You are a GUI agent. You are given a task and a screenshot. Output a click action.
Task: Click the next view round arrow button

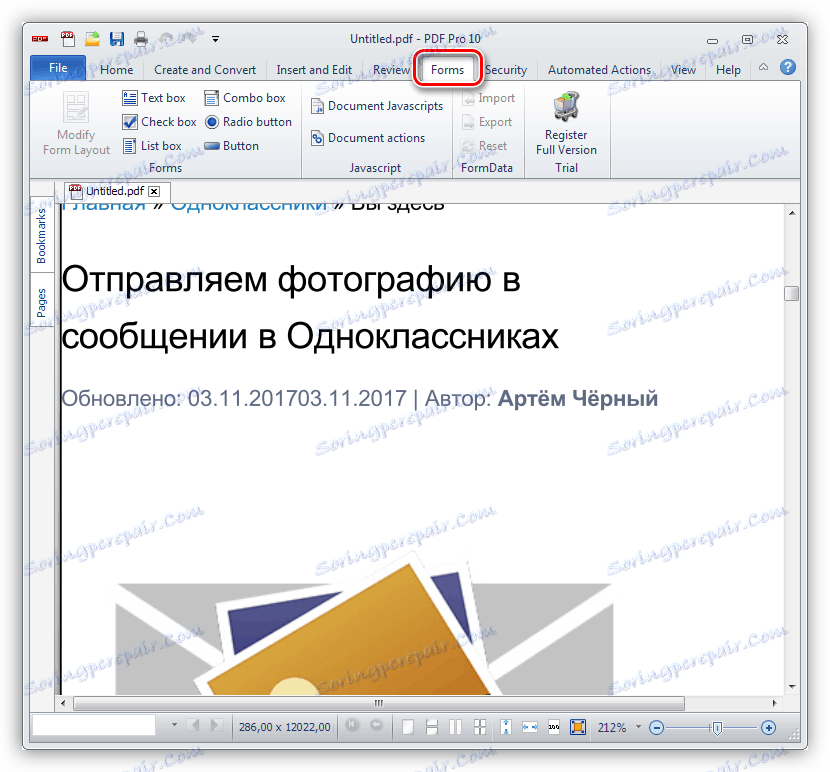coord(376,724)
